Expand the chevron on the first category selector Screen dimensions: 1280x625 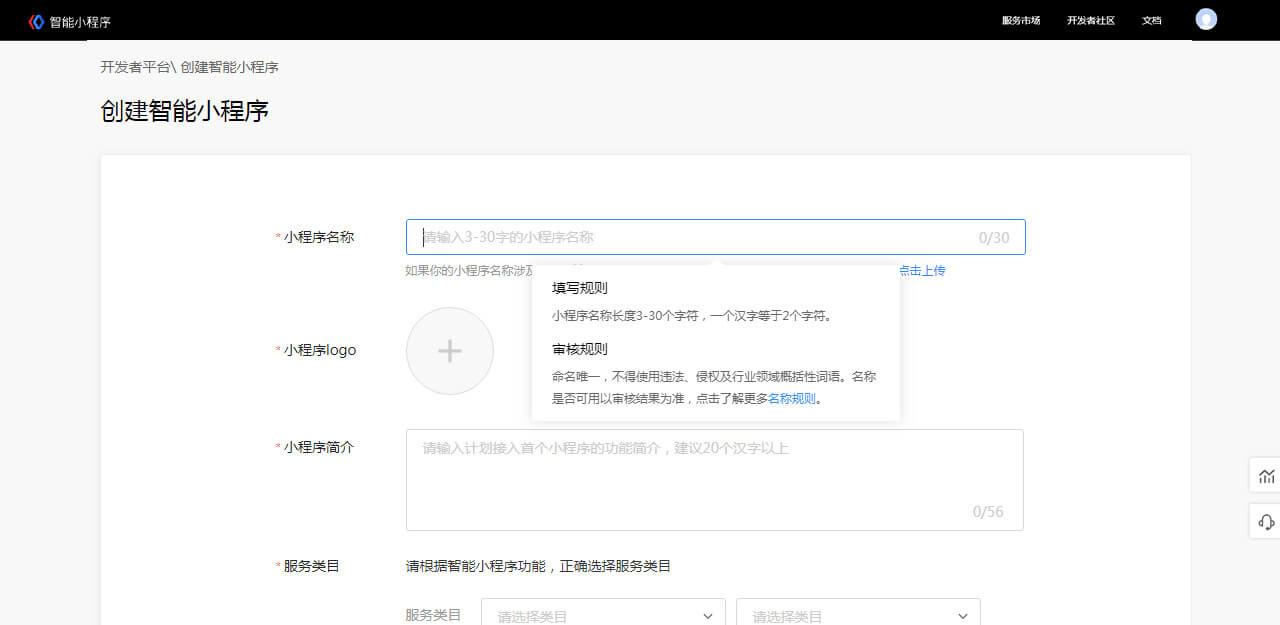coord(707,615)
